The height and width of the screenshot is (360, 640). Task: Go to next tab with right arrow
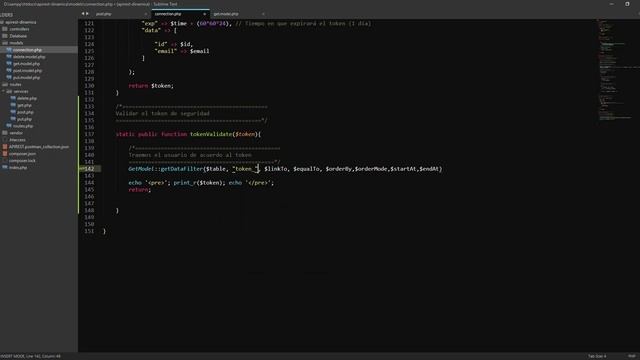[x=87, y=13]
